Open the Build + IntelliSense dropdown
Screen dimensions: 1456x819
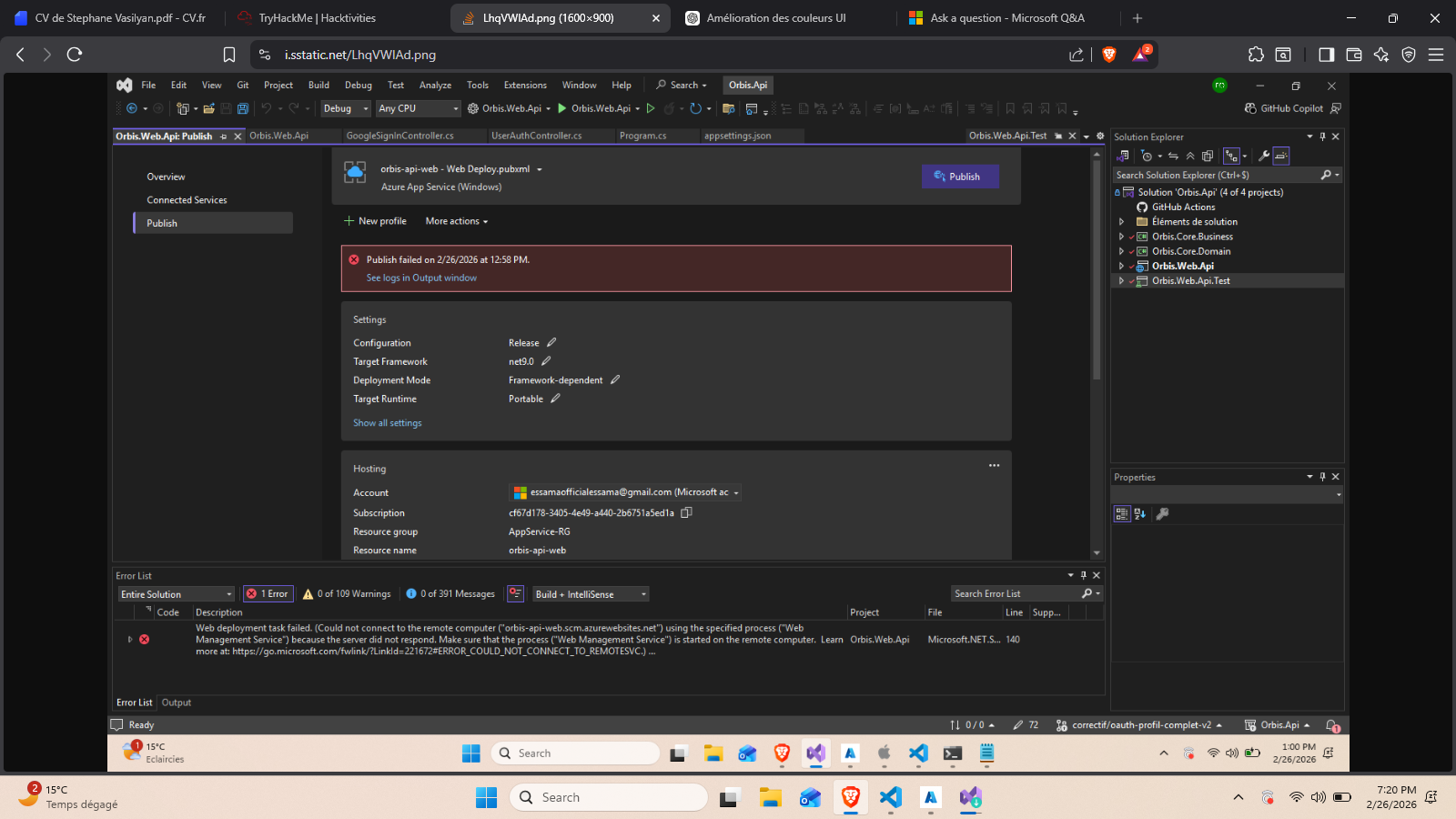pos(591,594)
